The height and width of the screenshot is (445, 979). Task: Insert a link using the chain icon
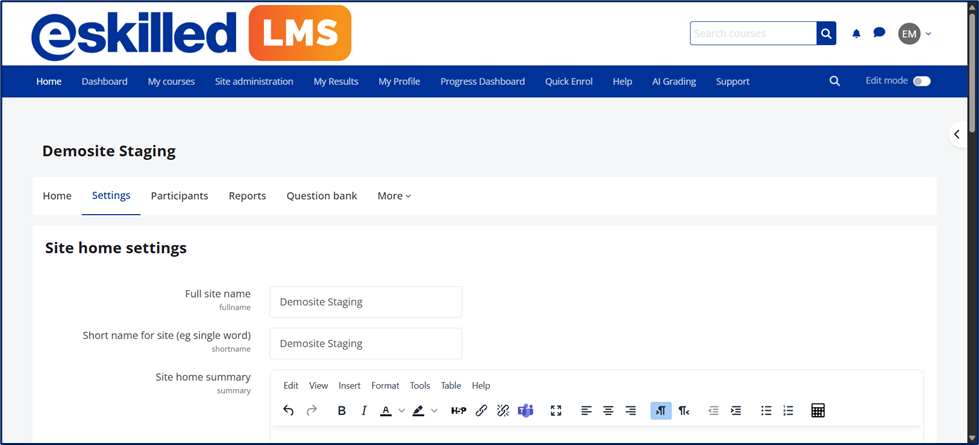[x=481, y=411]
